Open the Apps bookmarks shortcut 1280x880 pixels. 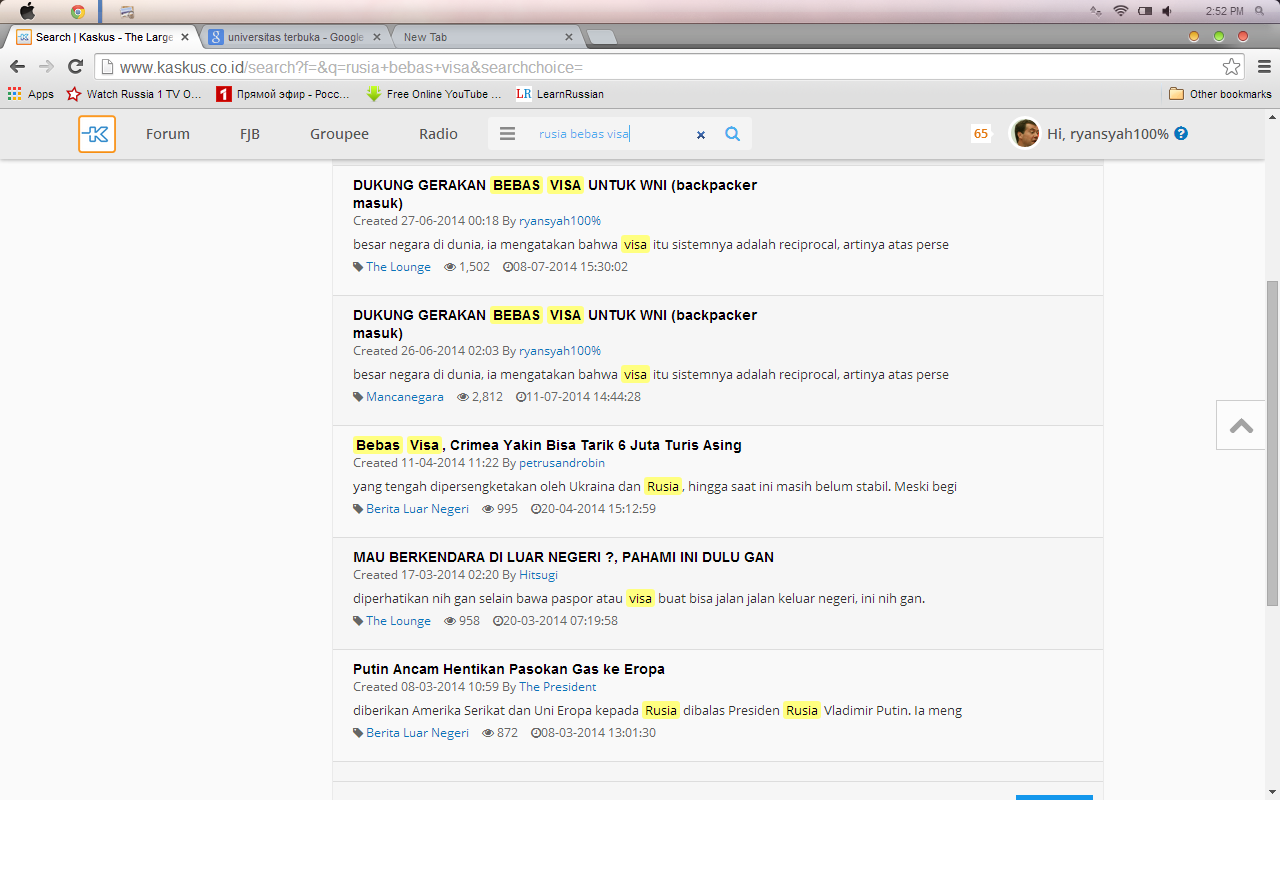coord(31,94)
